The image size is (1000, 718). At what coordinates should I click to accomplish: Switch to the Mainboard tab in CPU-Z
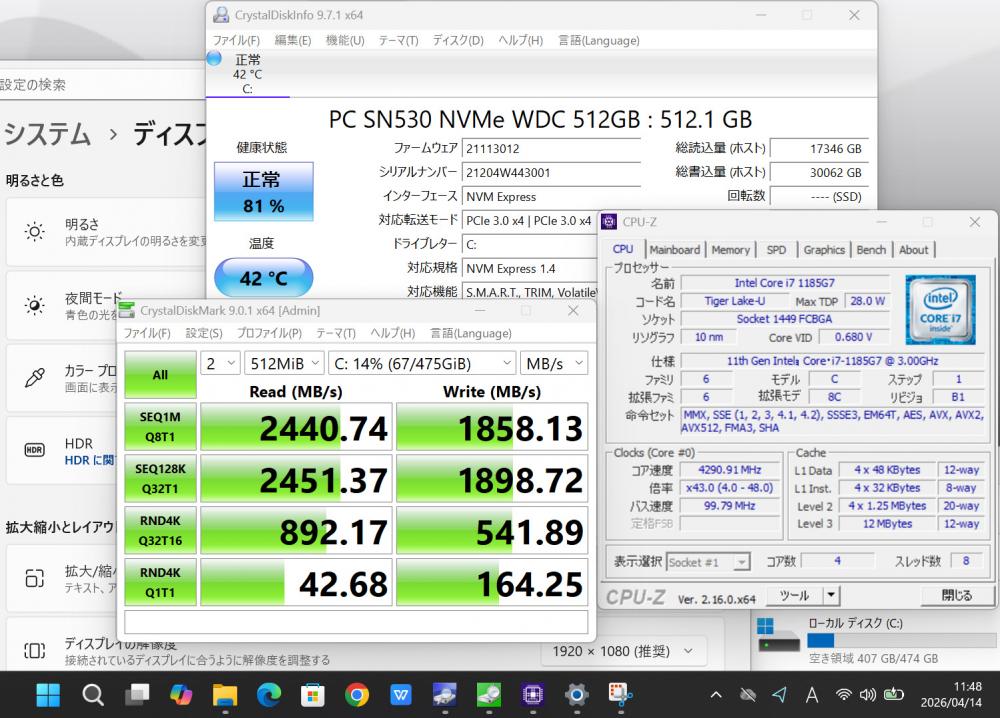(674, 250)
